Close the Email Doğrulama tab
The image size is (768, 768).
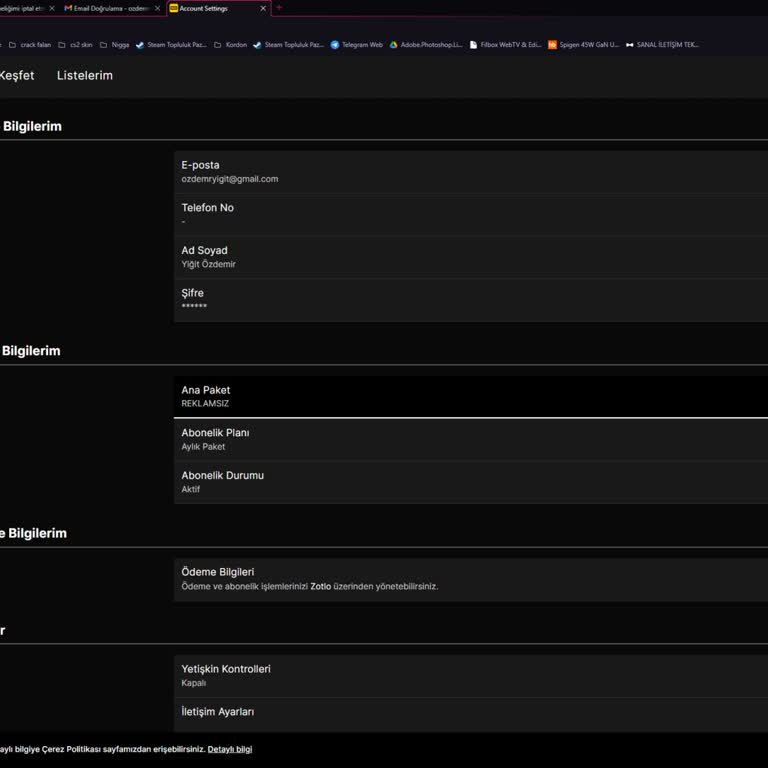pyautogui.click(x=157, y=8)
